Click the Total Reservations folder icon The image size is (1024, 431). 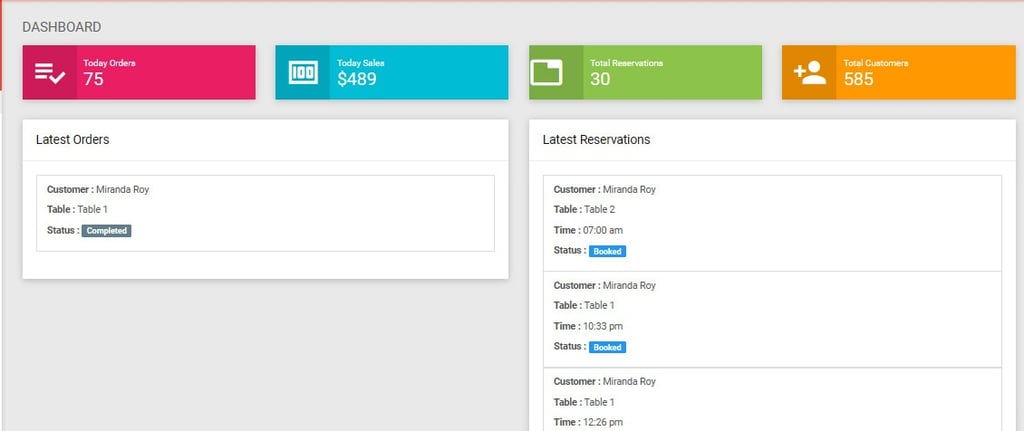547,72
